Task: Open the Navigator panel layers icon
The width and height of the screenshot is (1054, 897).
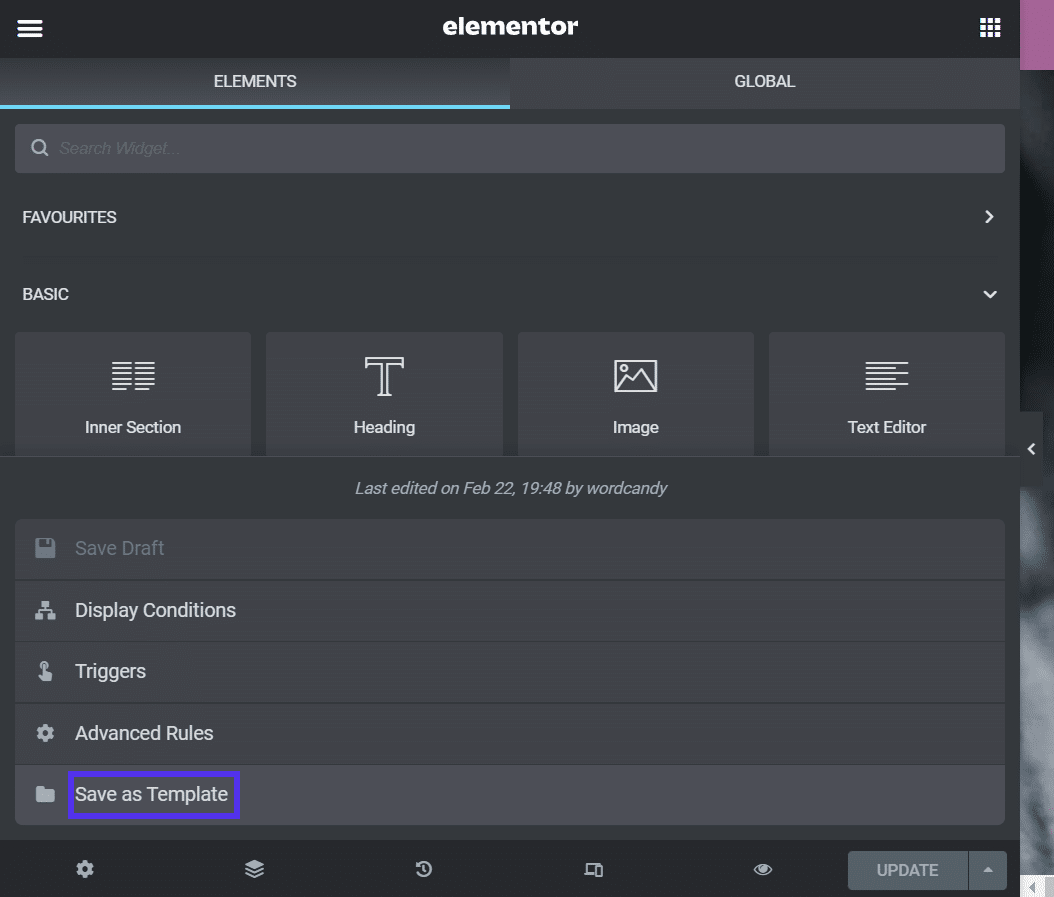Action: (254, 869)
